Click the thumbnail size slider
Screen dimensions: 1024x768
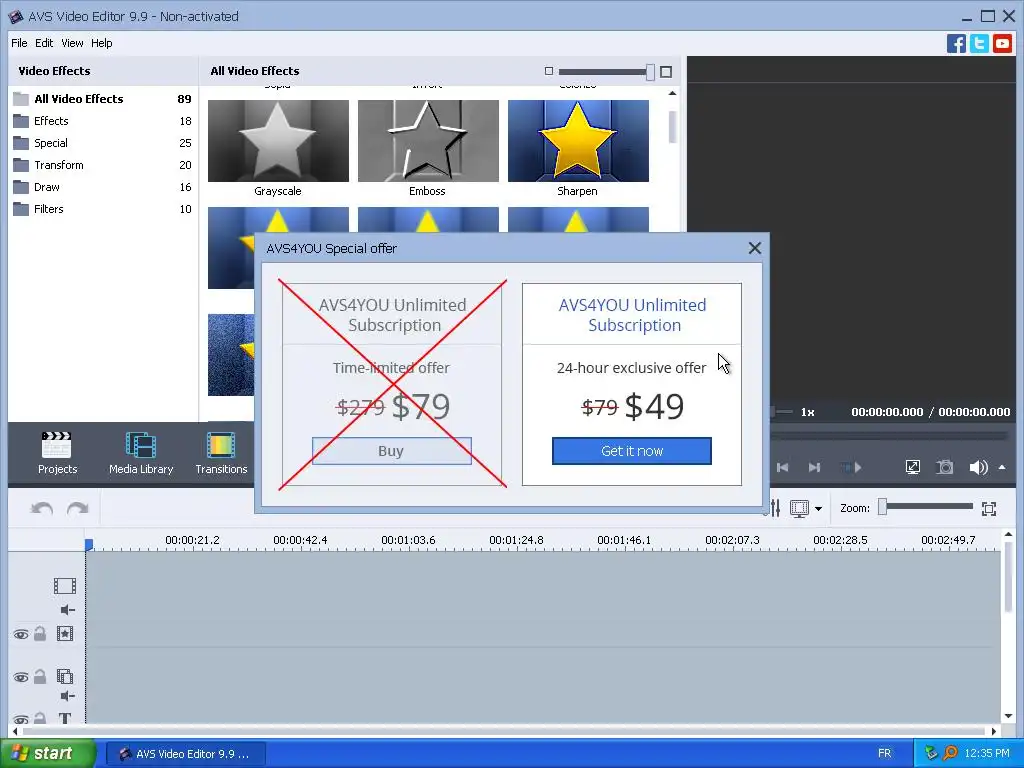(x=606, y=72)
